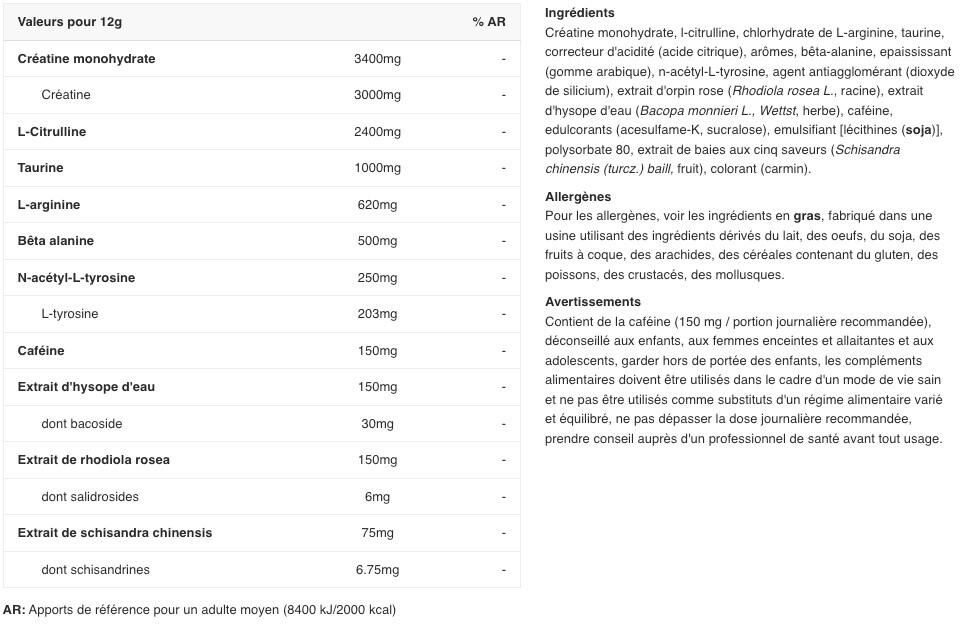Click the "N-acétyl-L-tyrosine" row label
This screenshot has height=626, width=961.
tap(76, 278)
